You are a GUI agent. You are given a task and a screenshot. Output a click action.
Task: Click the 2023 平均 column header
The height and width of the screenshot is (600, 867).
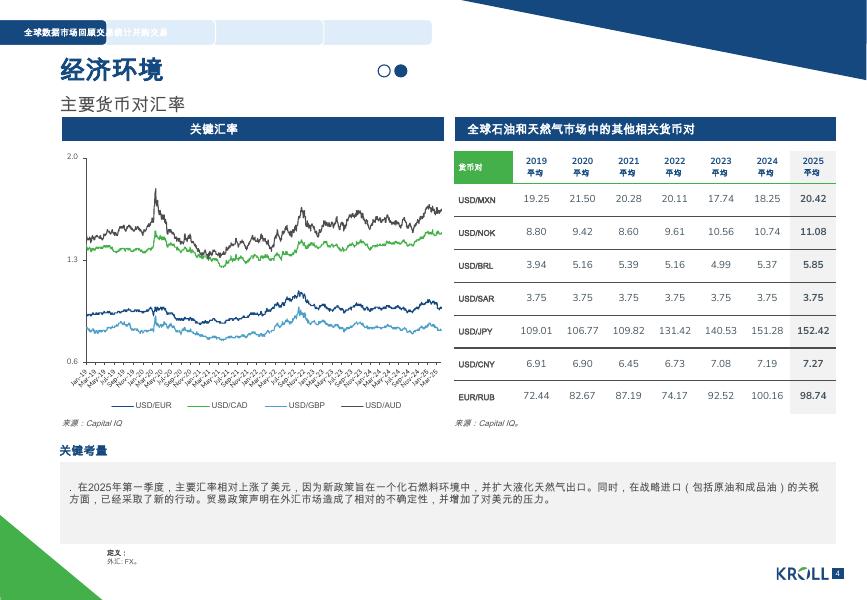point(720,166)
